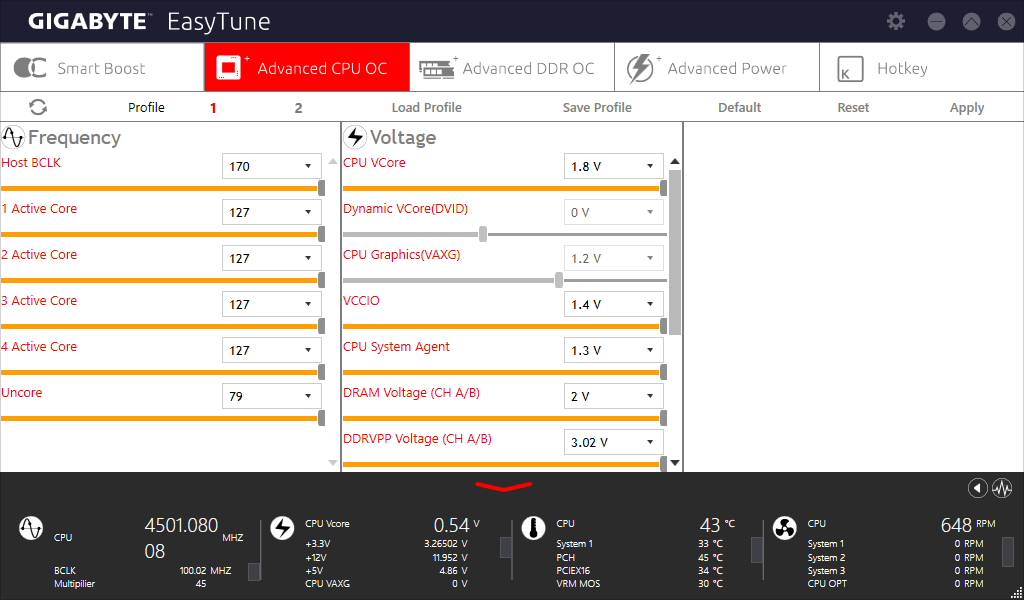Click the Reset button

853,108
